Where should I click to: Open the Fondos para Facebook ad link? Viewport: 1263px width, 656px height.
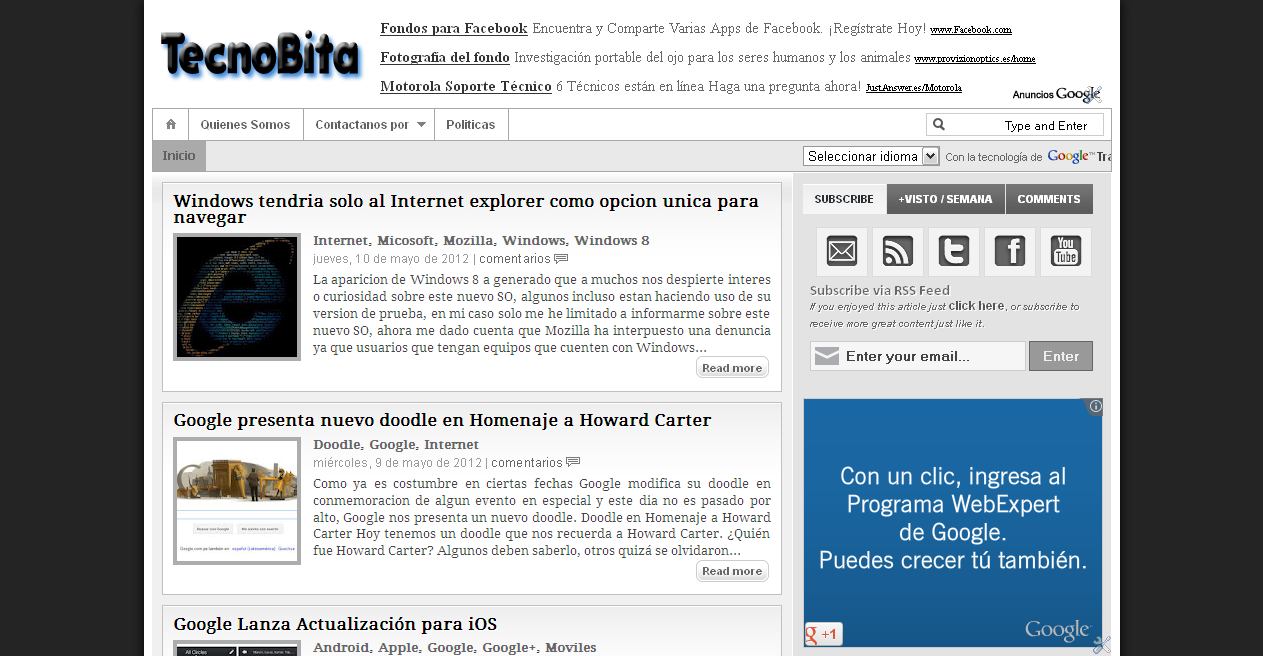coord(453,28)
